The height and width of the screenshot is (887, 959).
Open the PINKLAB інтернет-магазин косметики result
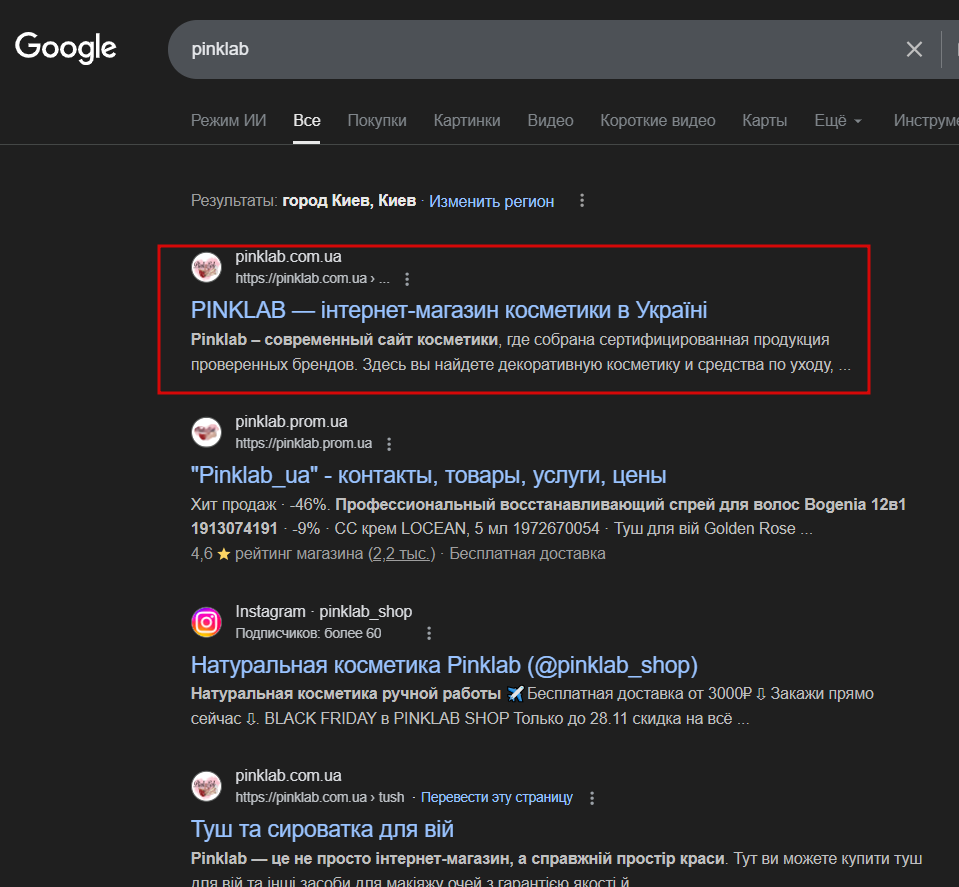pyautogui.click(x=449, y=310)
